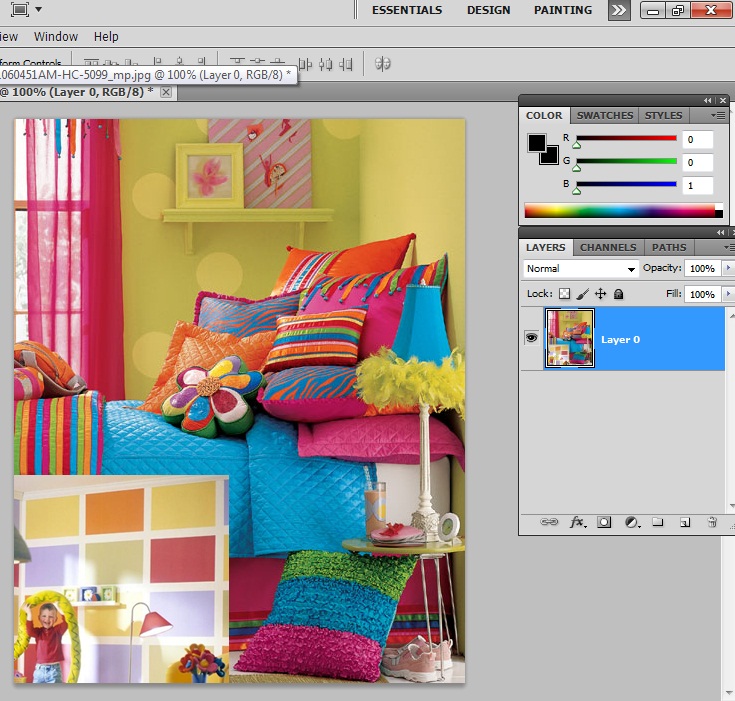Viewport: 735px width, 701px height.
Task: Click the Auto-Align Layers icon
Action: click(x=382, y=64)
